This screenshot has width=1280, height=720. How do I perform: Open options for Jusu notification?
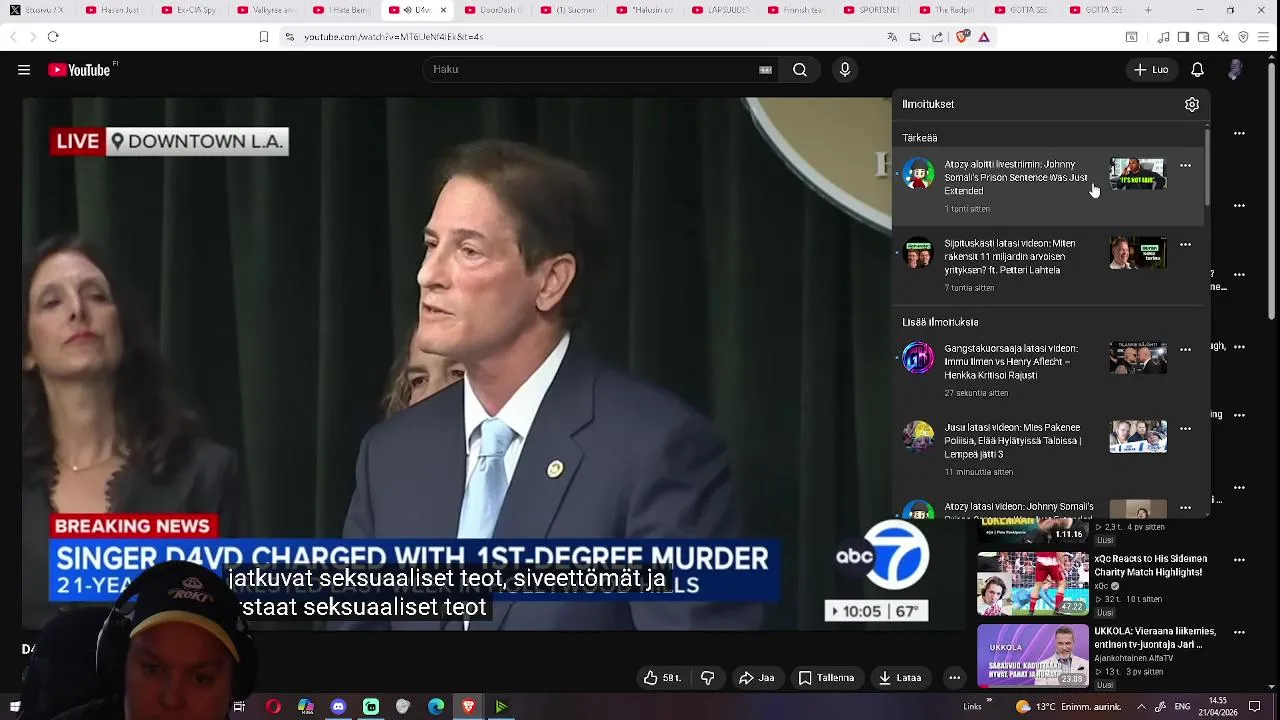[1185, 428]
